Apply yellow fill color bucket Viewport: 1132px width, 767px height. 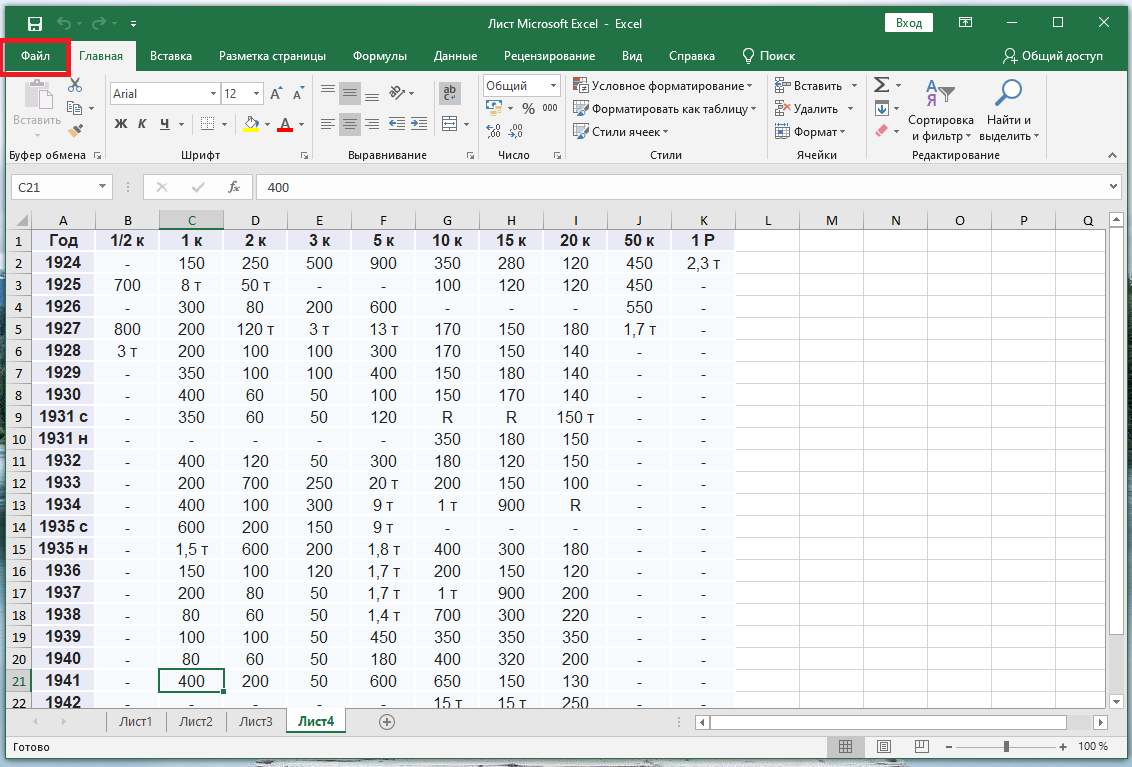[x=251, y=124]
